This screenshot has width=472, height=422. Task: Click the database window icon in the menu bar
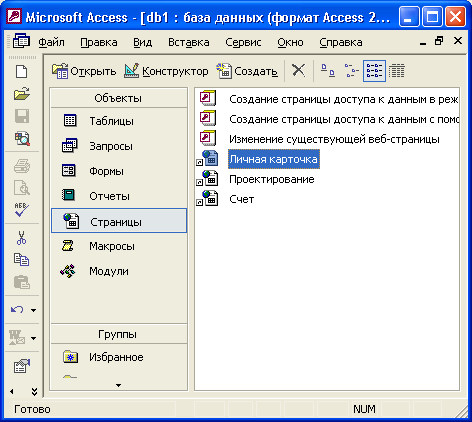(21, 41)
